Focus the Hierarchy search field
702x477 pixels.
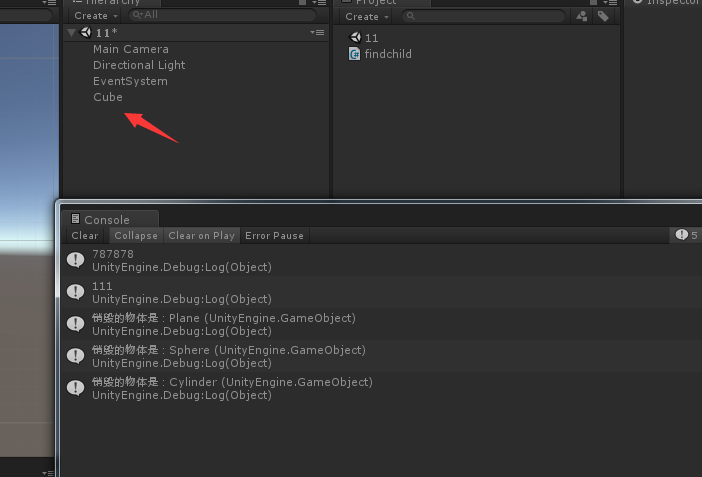coord(223,15)
